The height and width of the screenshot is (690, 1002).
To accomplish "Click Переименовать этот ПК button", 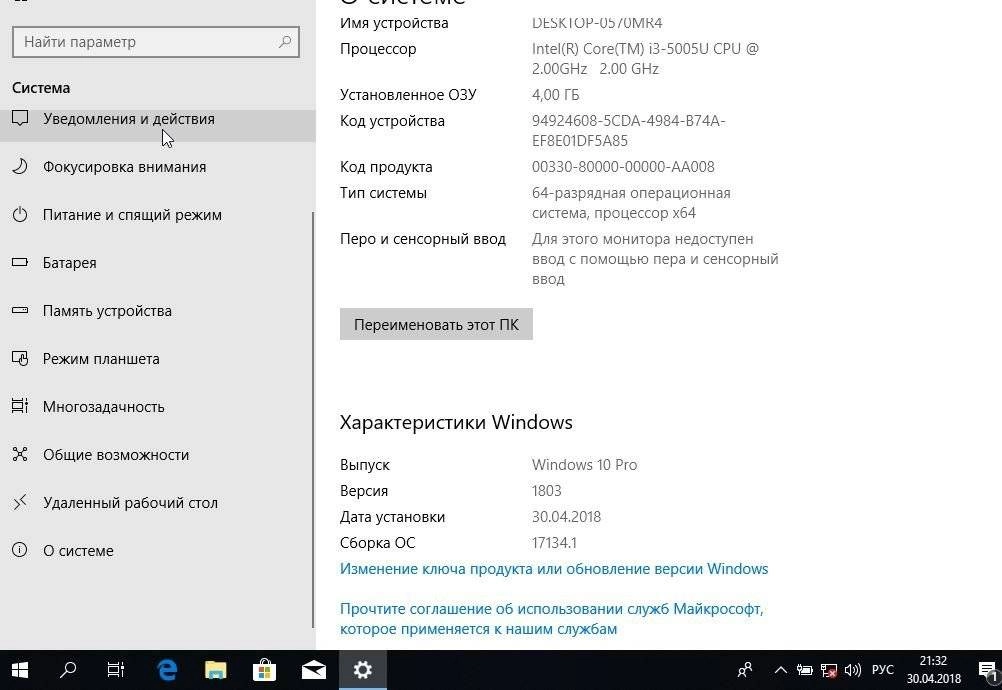I will pos(436,325).
